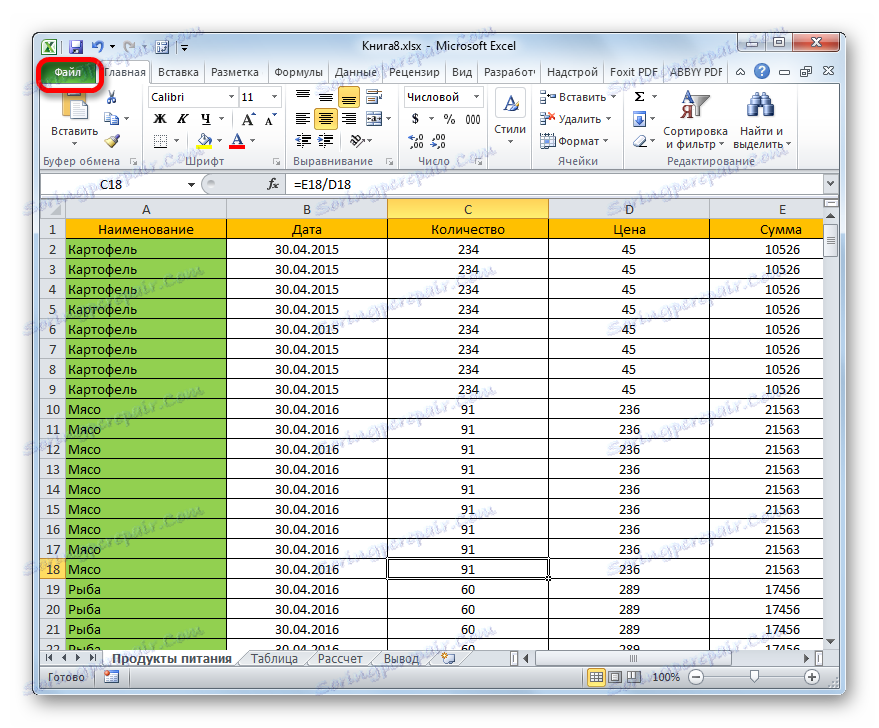Click the Excel Help question mark

point(761,72)
